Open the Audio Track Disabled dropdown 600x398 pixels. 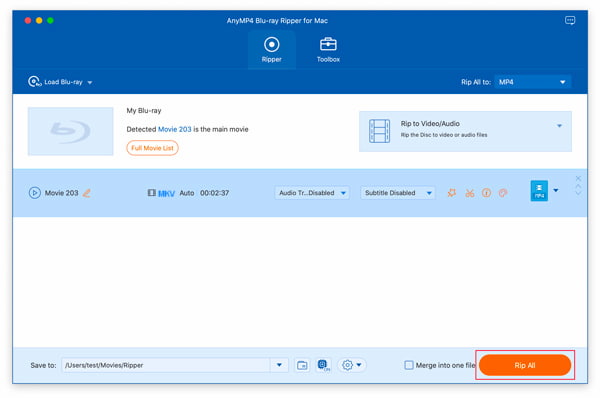coord(312,193)
